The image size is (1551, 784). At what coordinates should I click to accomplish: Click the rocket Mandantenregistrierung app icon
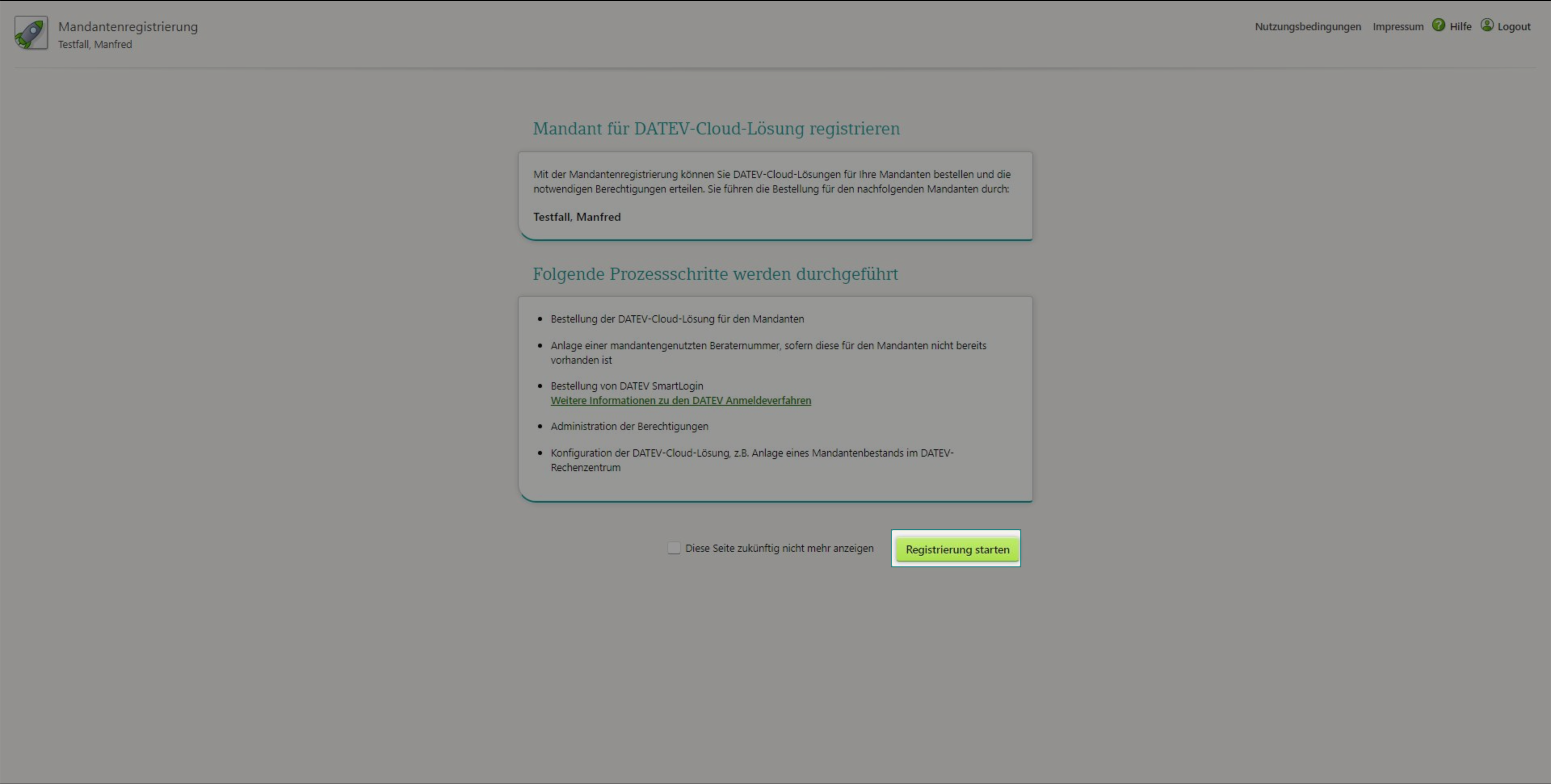(x=31, y=32)
